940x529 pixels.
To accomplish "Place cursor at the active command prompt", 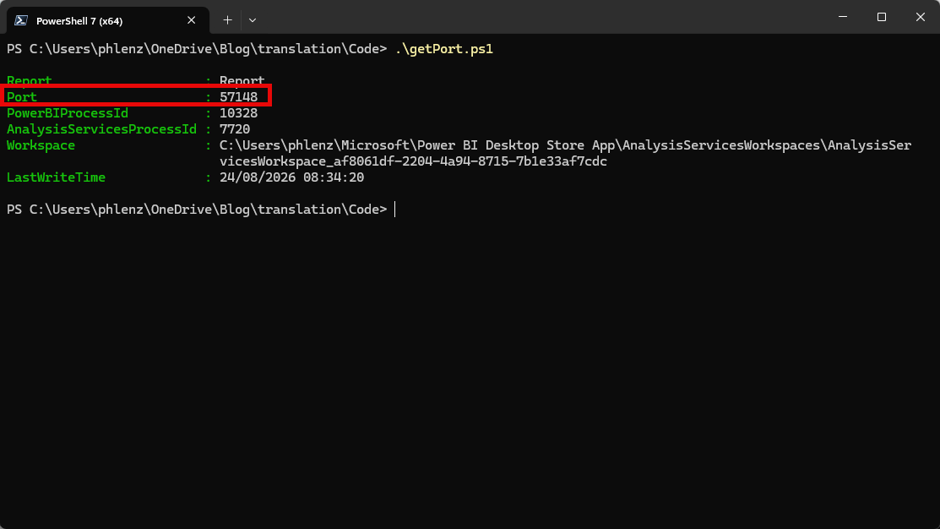I will pyautogui.click(x=395, y=209).
